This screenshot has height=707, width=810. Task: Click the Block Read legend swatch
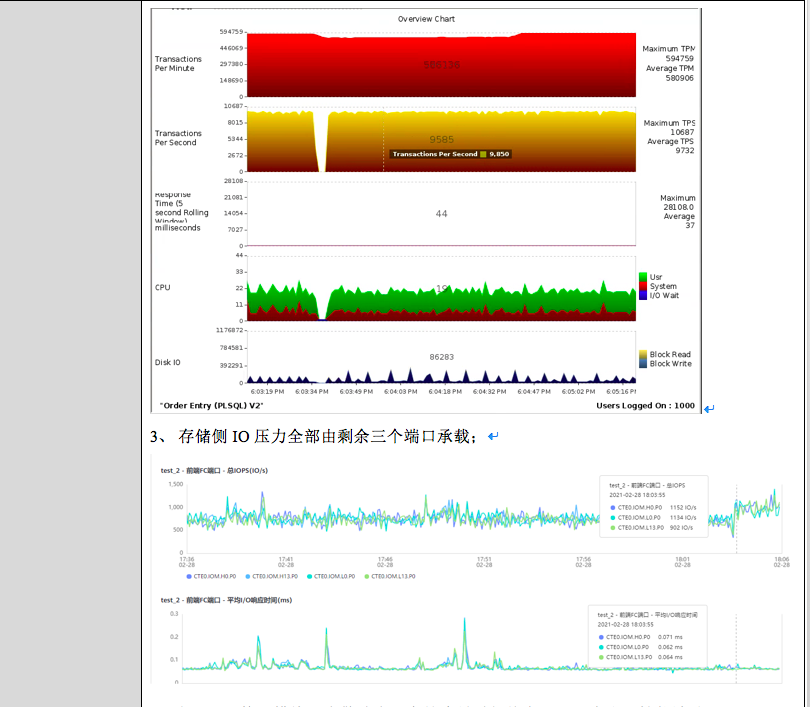click(643, 354)
